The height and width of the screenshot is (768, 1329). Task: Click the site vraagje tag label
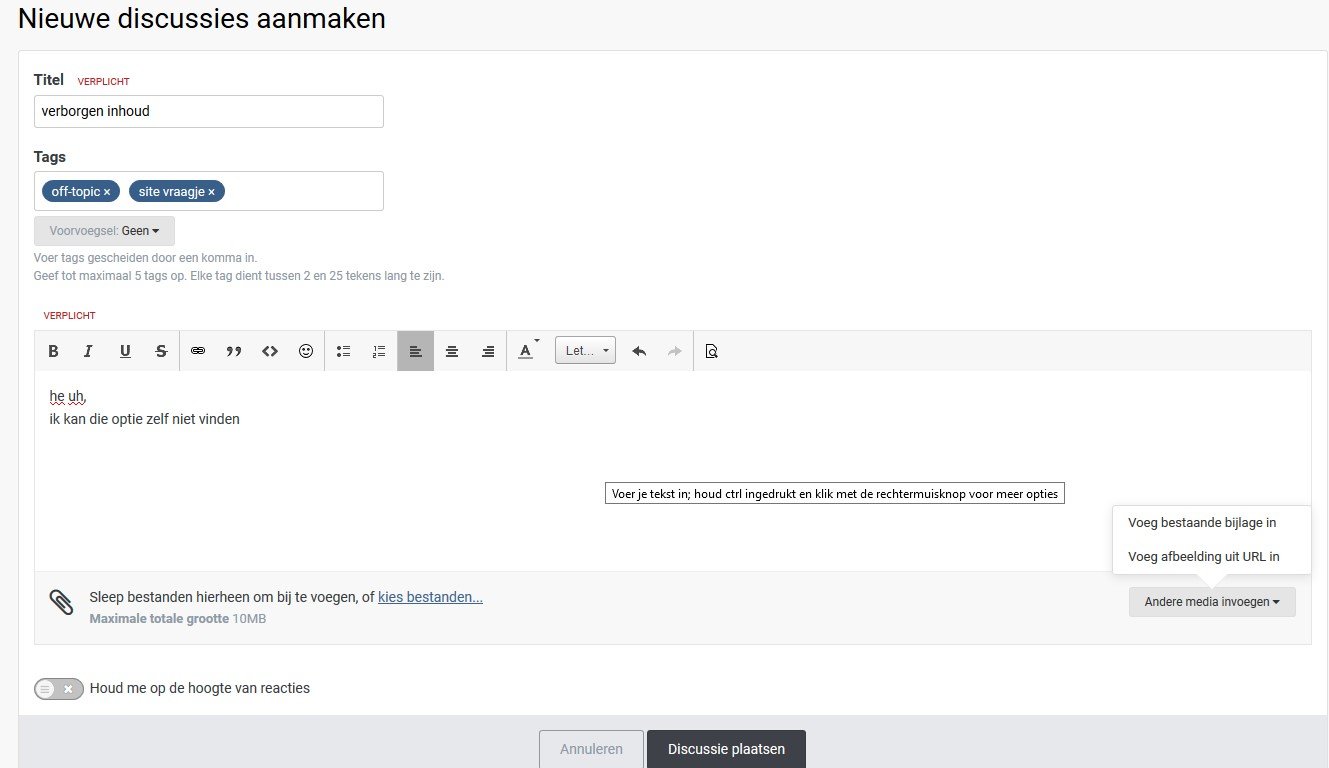(x=172, y=191)
